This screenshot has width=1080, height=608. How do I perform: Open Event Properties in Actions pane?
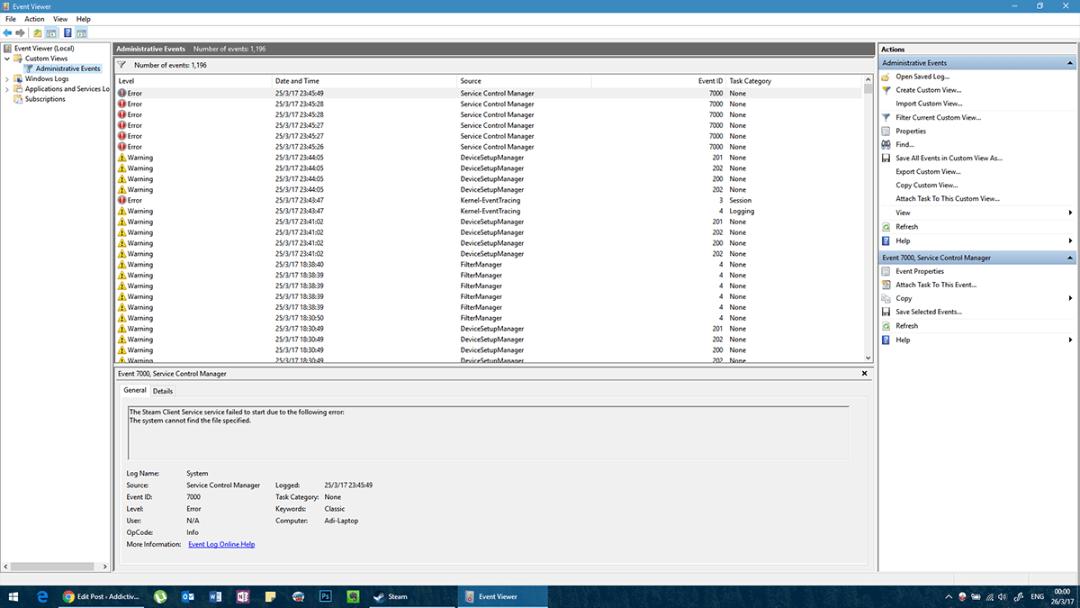[x=920, y=271]
